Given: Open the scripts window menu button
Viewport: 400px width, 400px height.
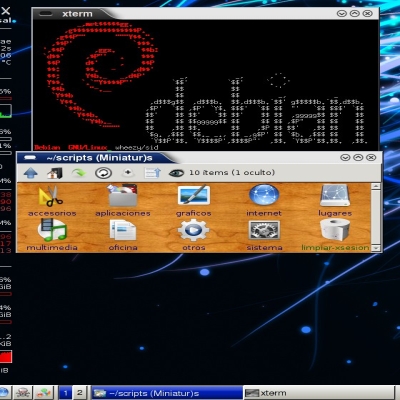Looking at the screenshot, I should pyautogui.click(x=30, y=157).
